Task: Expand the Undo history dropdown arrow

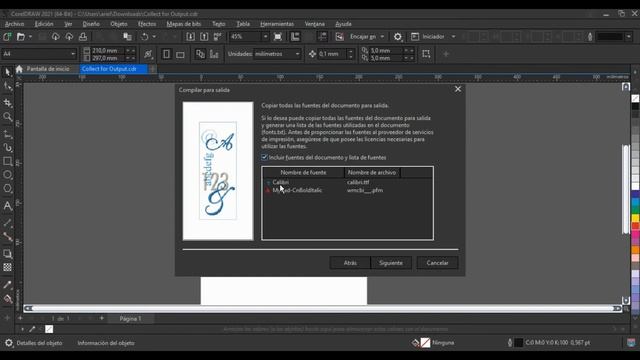Action: (x=154, y=37)
